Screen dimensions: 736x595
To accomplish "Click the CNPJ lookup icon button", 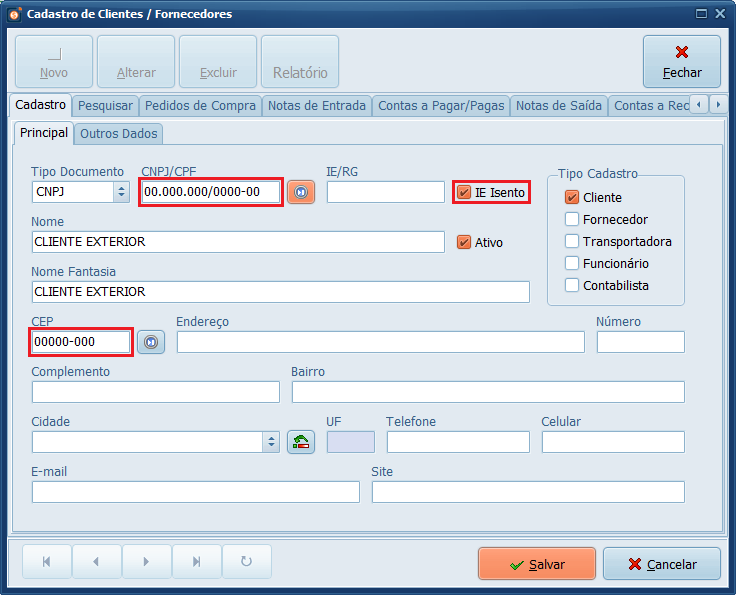I will tap(300, 192).
